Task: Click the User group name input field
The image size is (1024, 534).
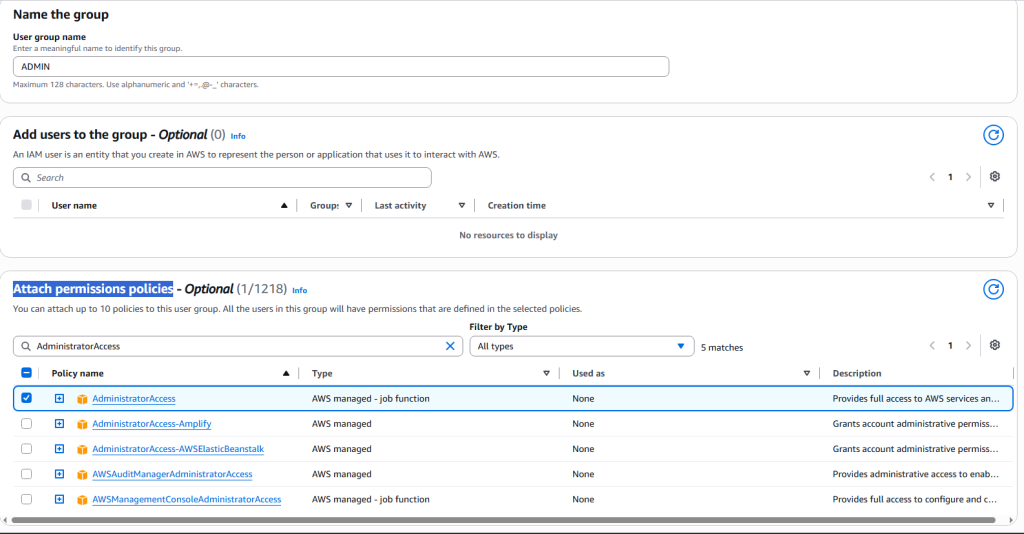Action: (341, 67)
